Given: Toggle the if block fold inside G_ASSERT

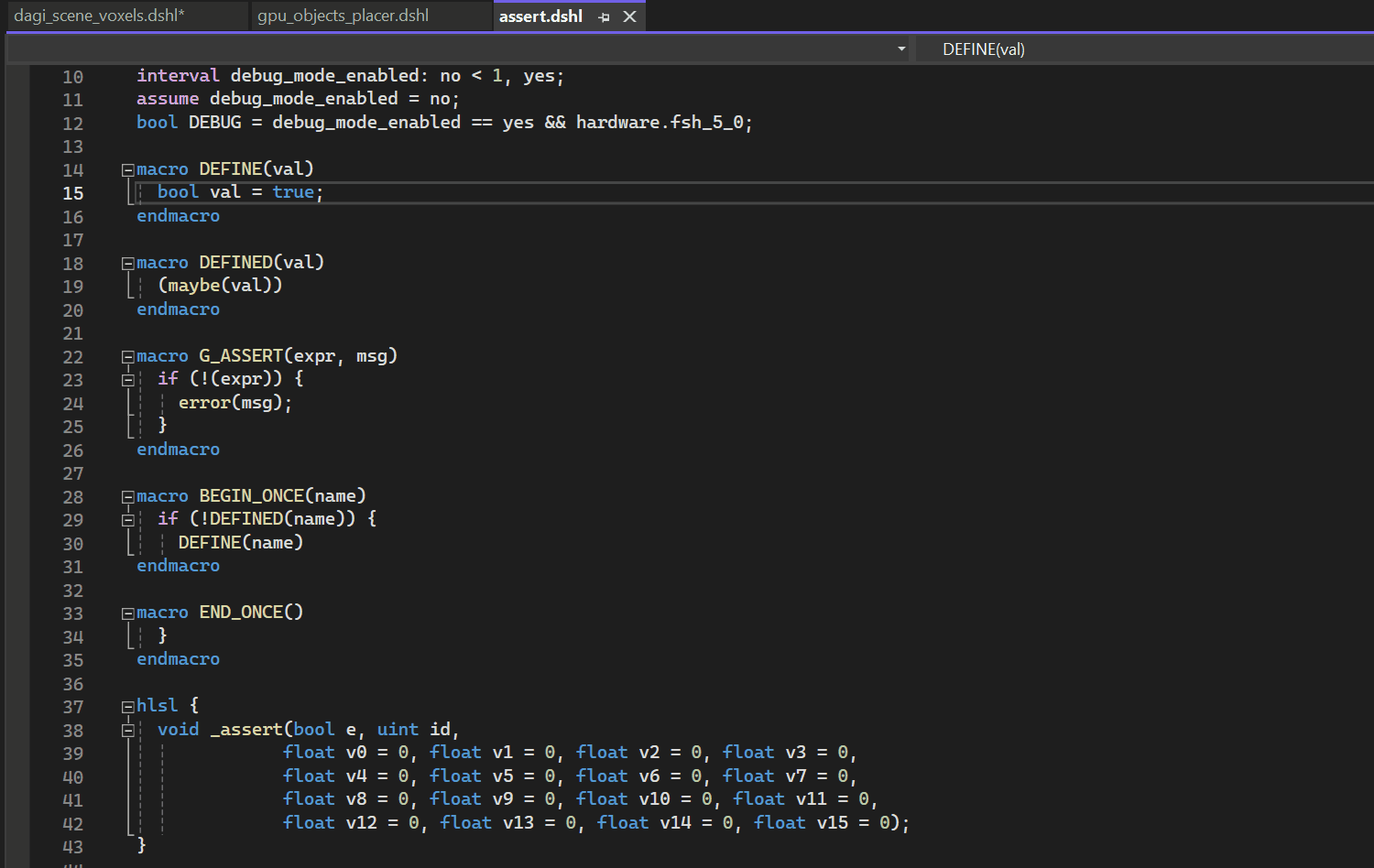Looking at the screenshot, I should click(128, 379).
